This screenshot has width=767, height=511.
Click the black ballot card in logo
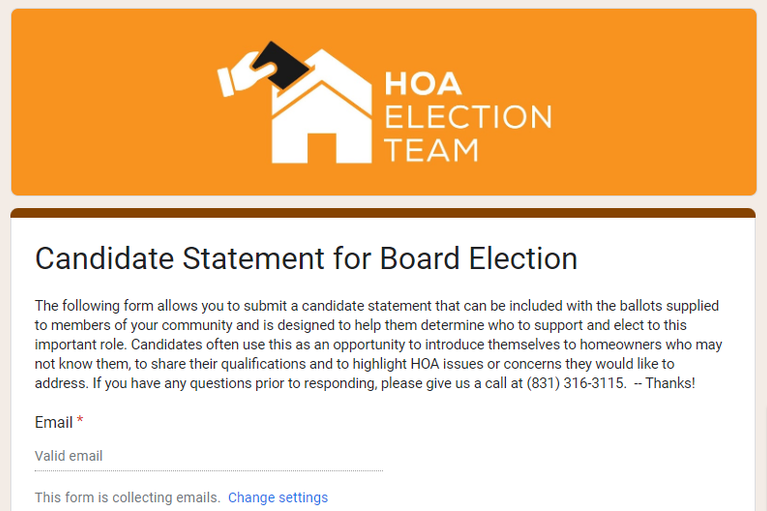pyautogui.click(x=281, y=65)
